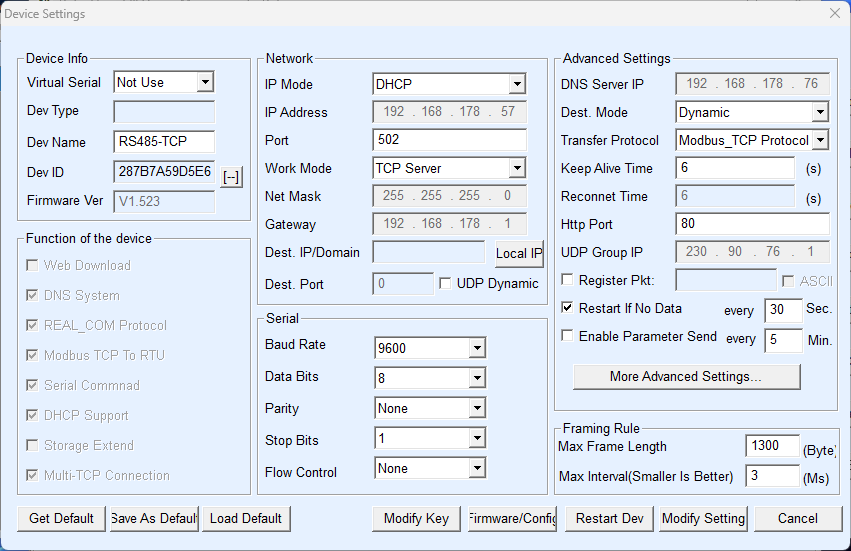Click the Load Default button
Viewport: 851px width, 551px height.
246,518
